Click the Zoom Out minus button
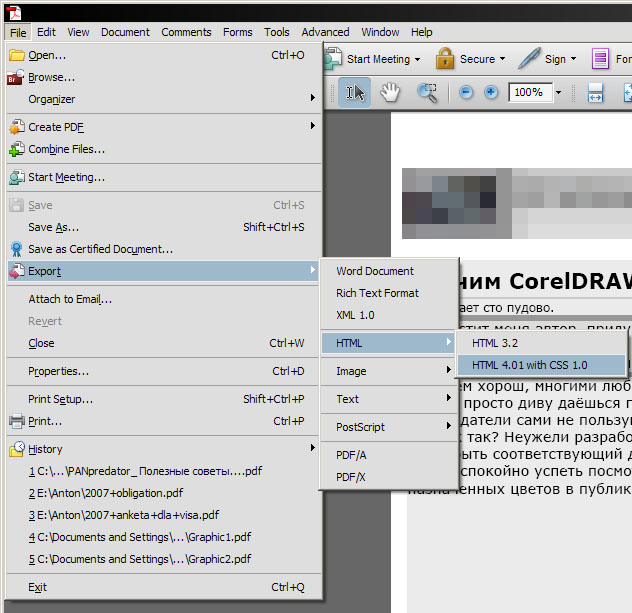Viewport: 632px width, 613px height. (466, 93)
